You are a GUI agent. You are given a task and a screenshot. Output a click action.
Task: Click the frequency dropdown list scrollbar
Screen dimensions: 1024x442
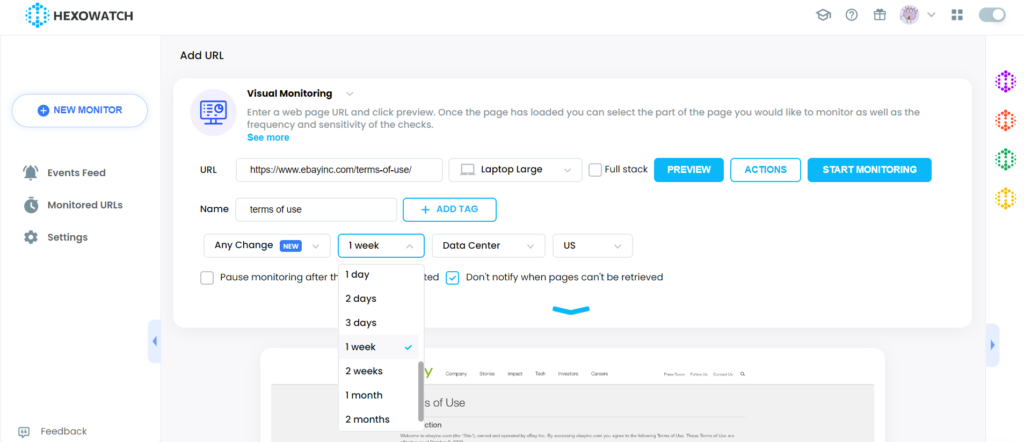[421, 390]
